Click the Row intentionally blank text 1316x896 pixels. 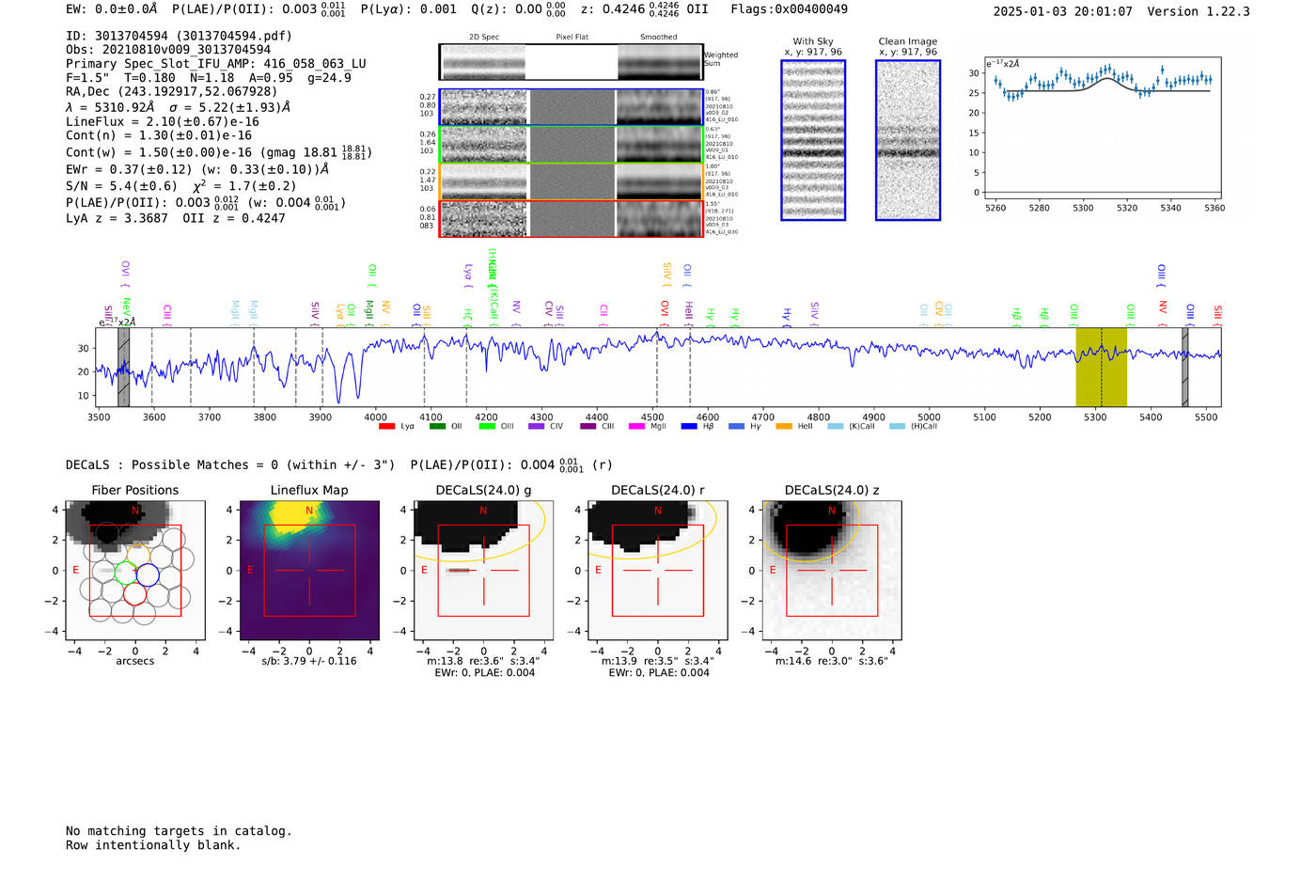pyautogui.click(x=153, y=845)
